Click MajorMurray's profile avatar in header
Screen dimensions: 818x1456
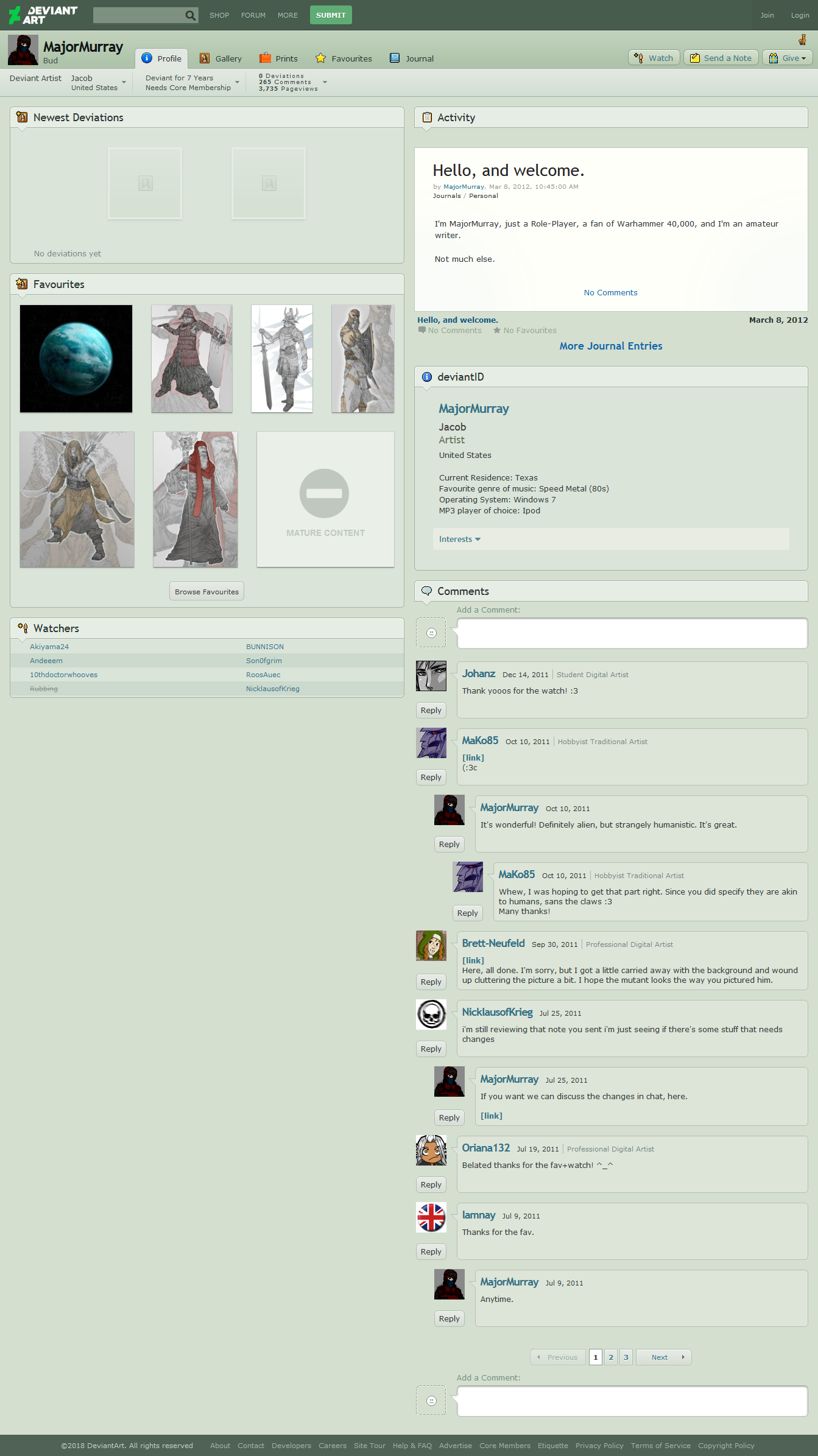(x=23, y=50)
